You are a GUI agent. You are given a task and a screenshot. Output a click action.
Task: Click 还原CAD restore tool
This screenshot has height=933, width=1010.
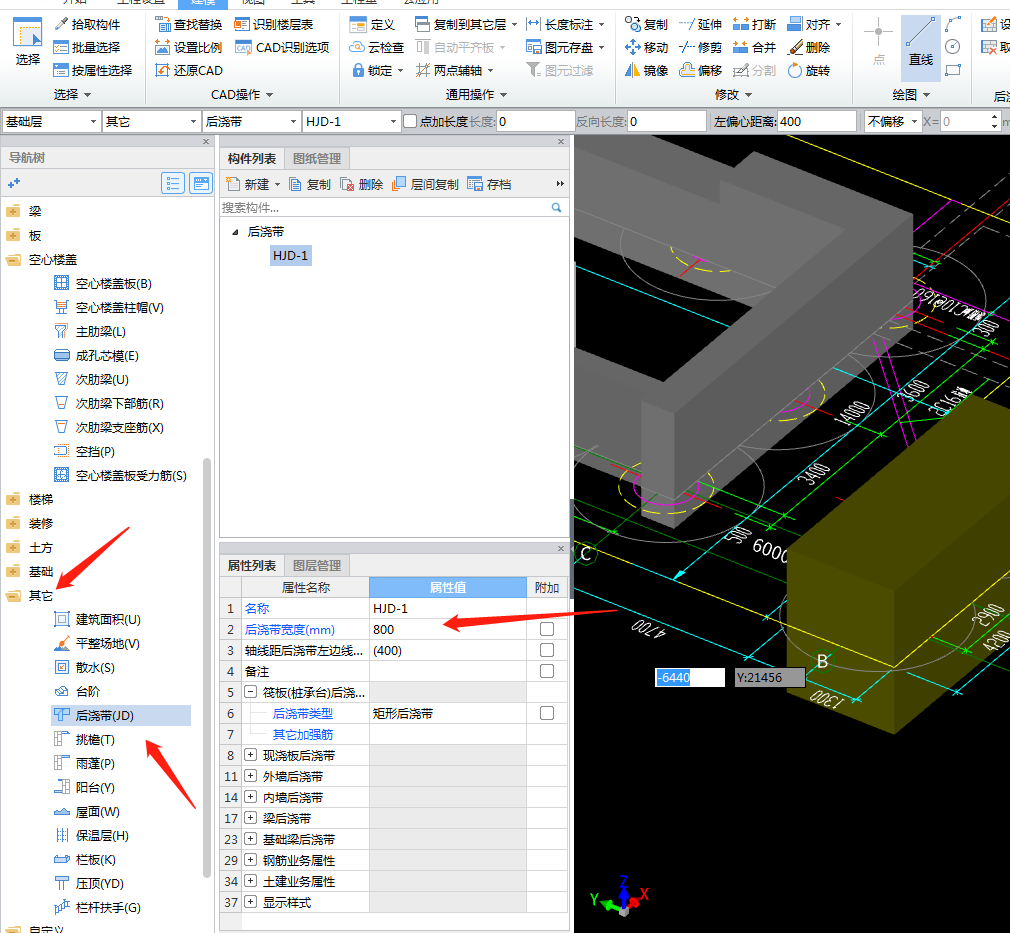point(189,70)
